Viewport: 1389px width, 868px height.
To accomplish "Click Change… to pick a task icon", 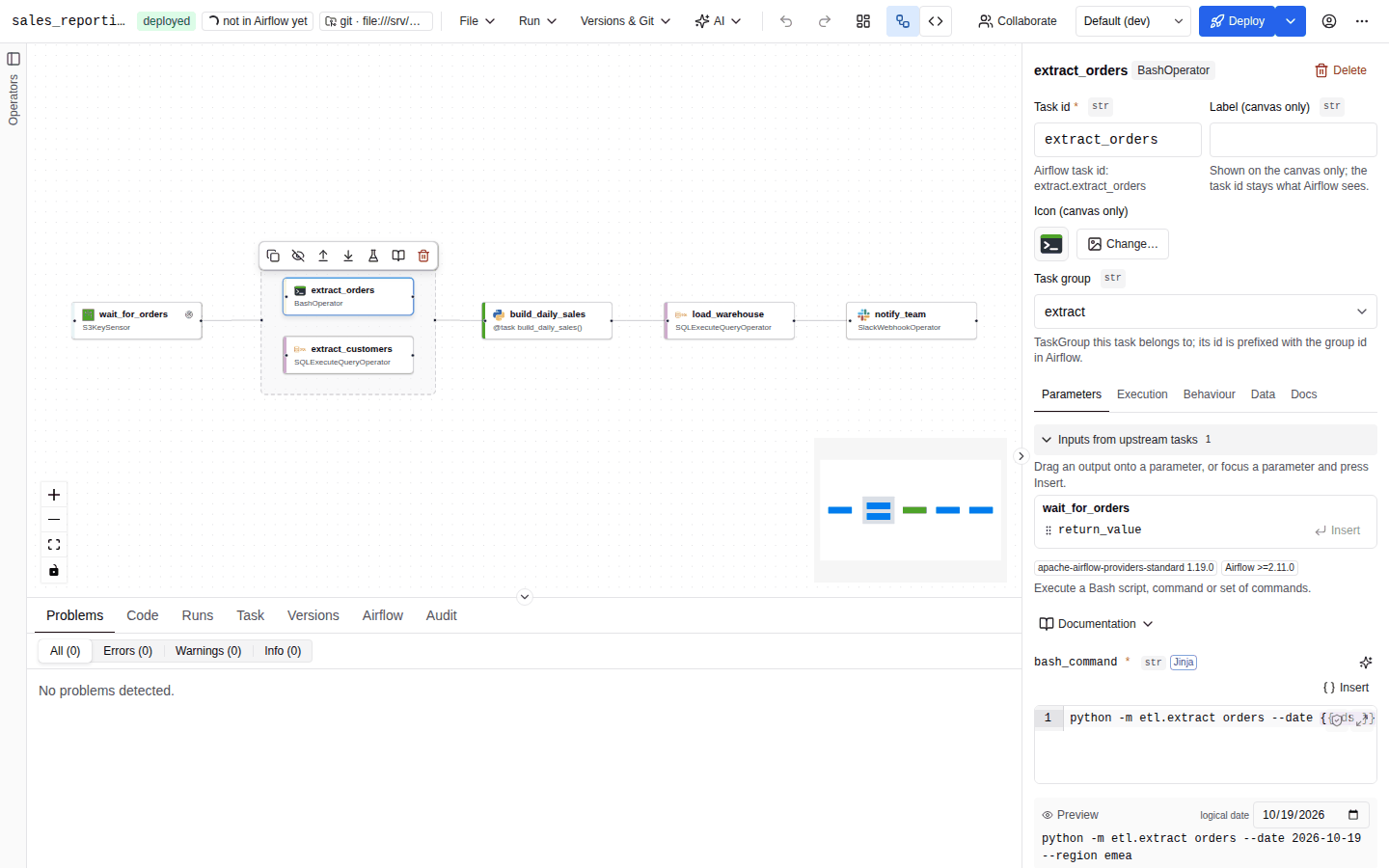I will point(1123,244).
